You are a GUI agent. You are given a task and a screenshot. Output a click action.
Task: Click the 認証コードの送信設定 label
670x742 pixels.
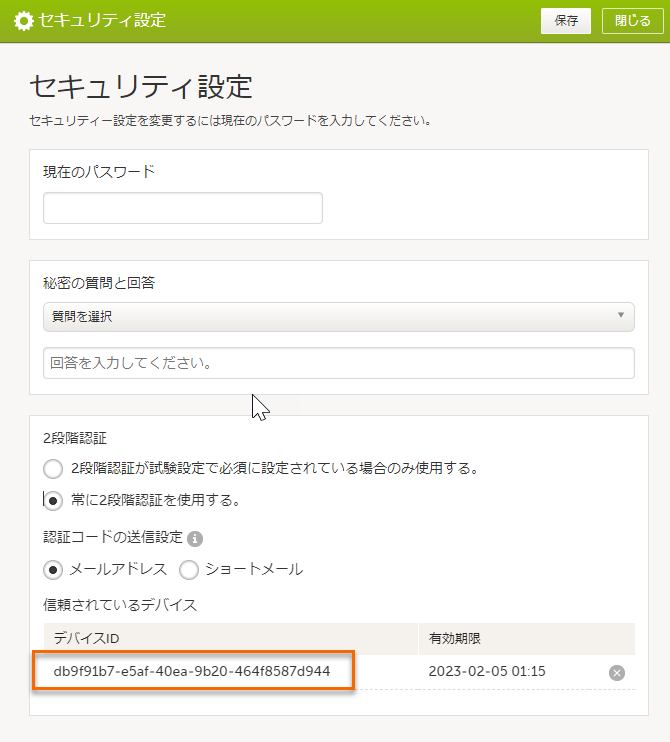coord(113,537)
